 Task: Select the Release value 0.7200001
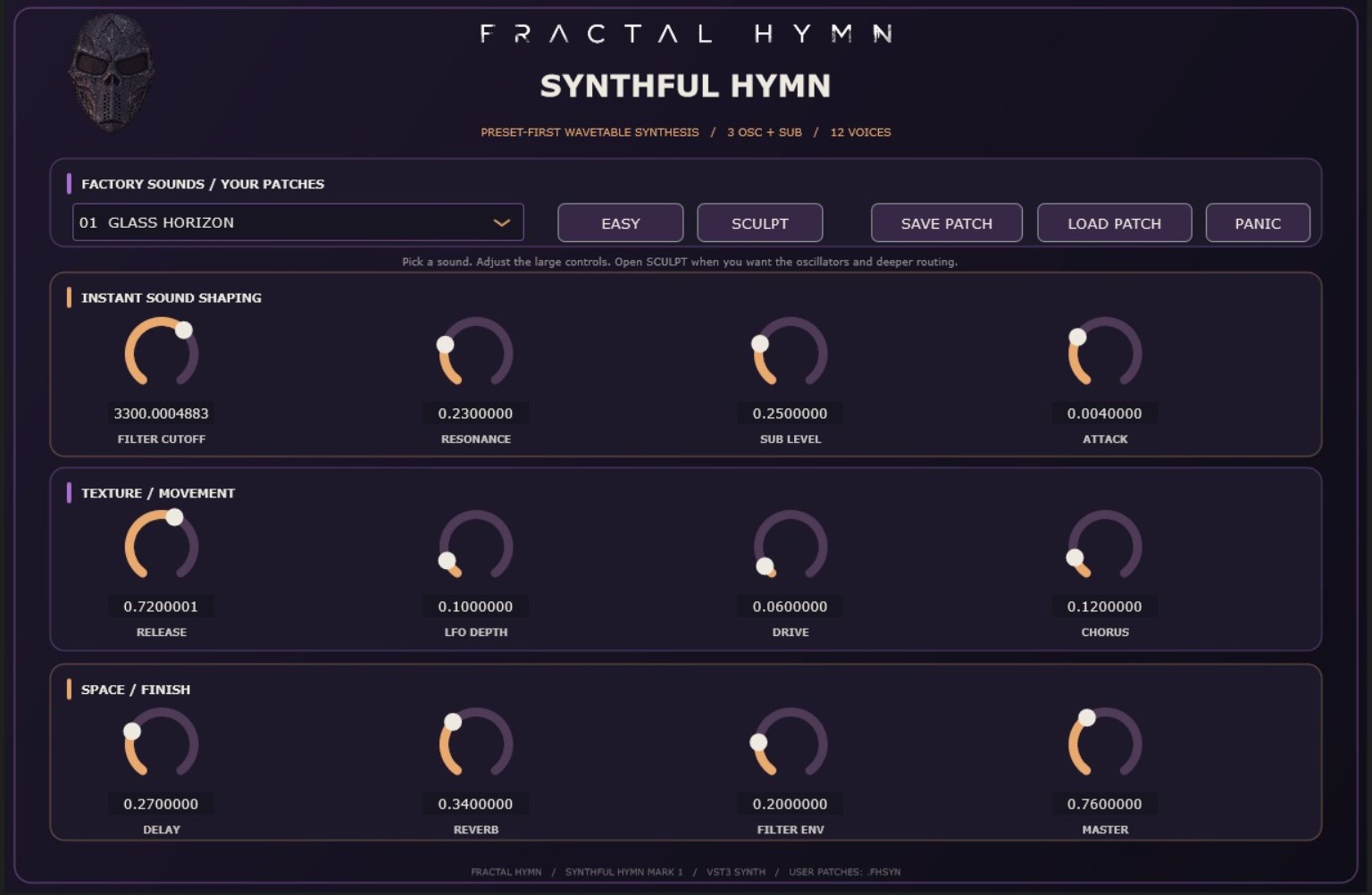[x=162, y=606]
